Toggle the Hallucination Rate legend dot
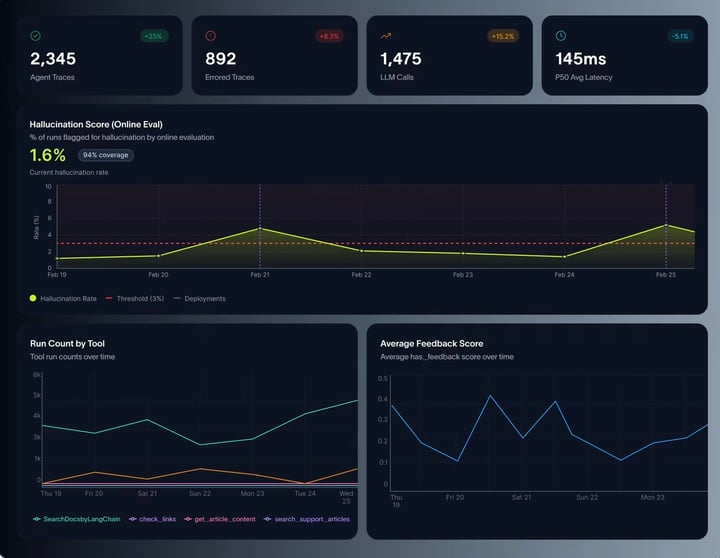Image resolution: width=720 pixels, height=558 pixels. click(x=33, y=298)
